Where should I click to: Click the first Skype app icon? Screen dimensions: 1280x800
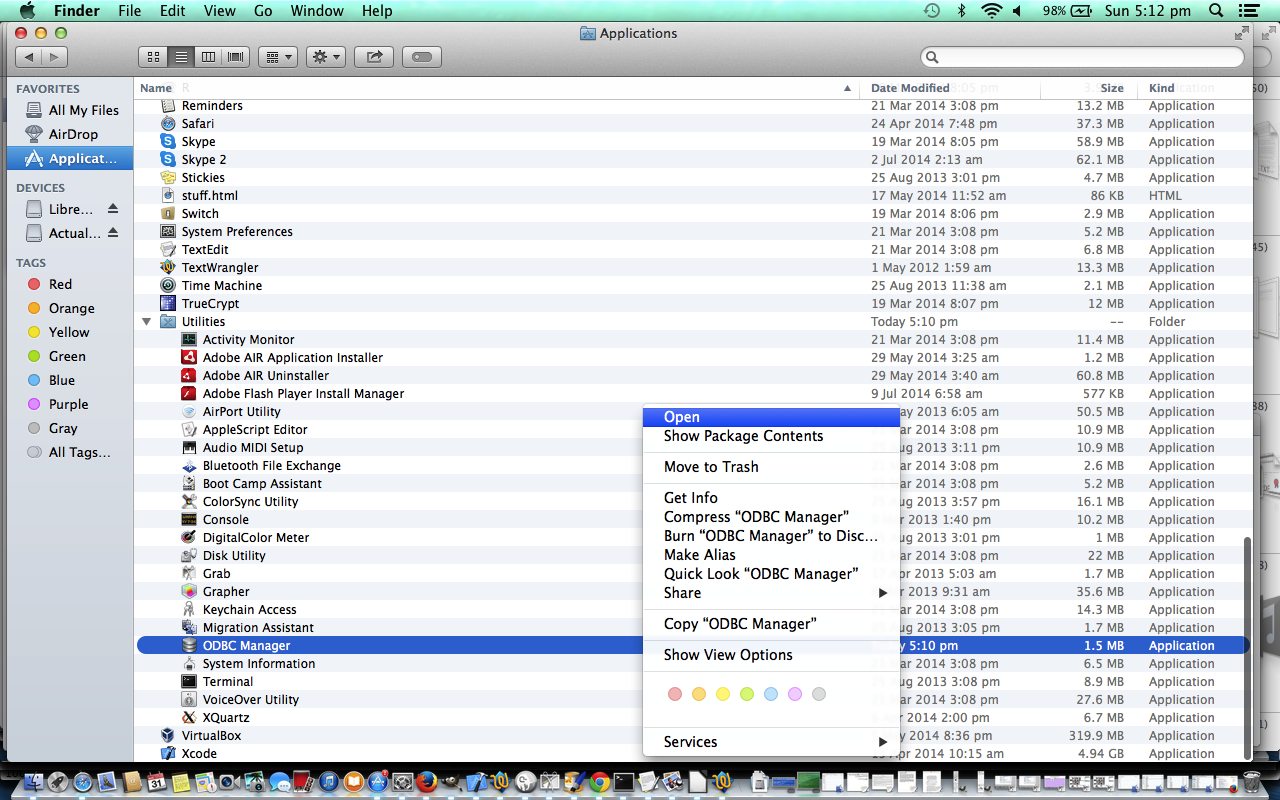tap(168, 141)
